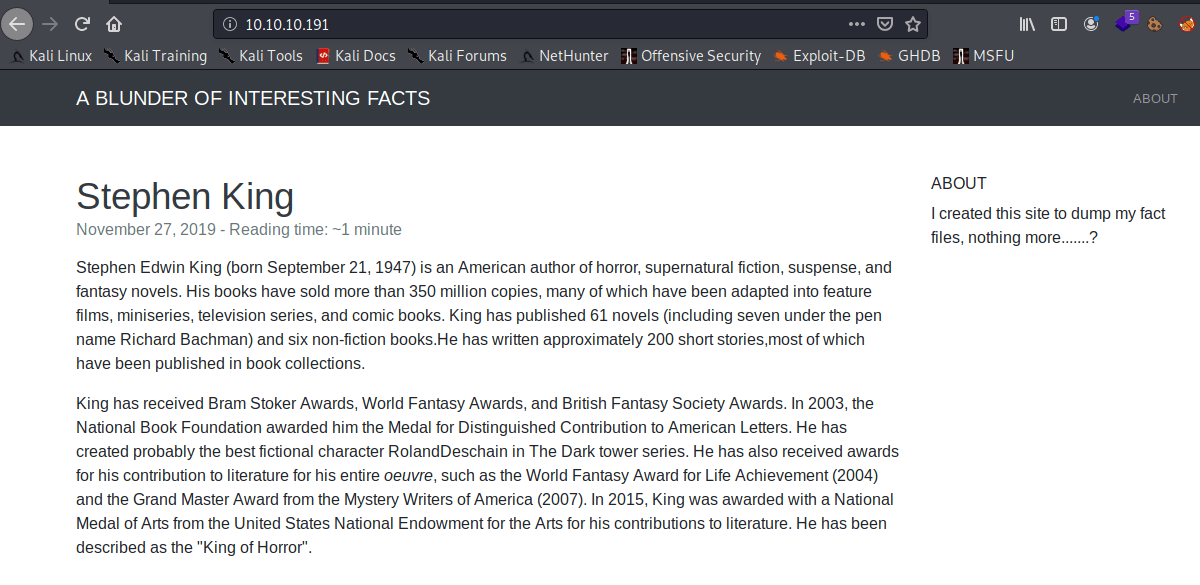
Task: Click the forward navigation arrow
Action: coord(50,24)
